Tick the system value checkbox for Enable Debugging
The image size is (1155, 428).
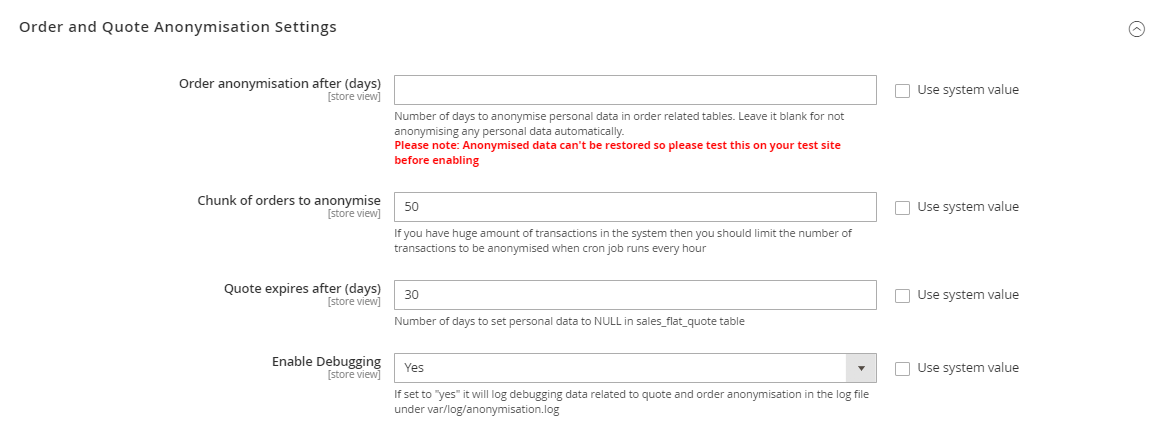pos(902,368)
